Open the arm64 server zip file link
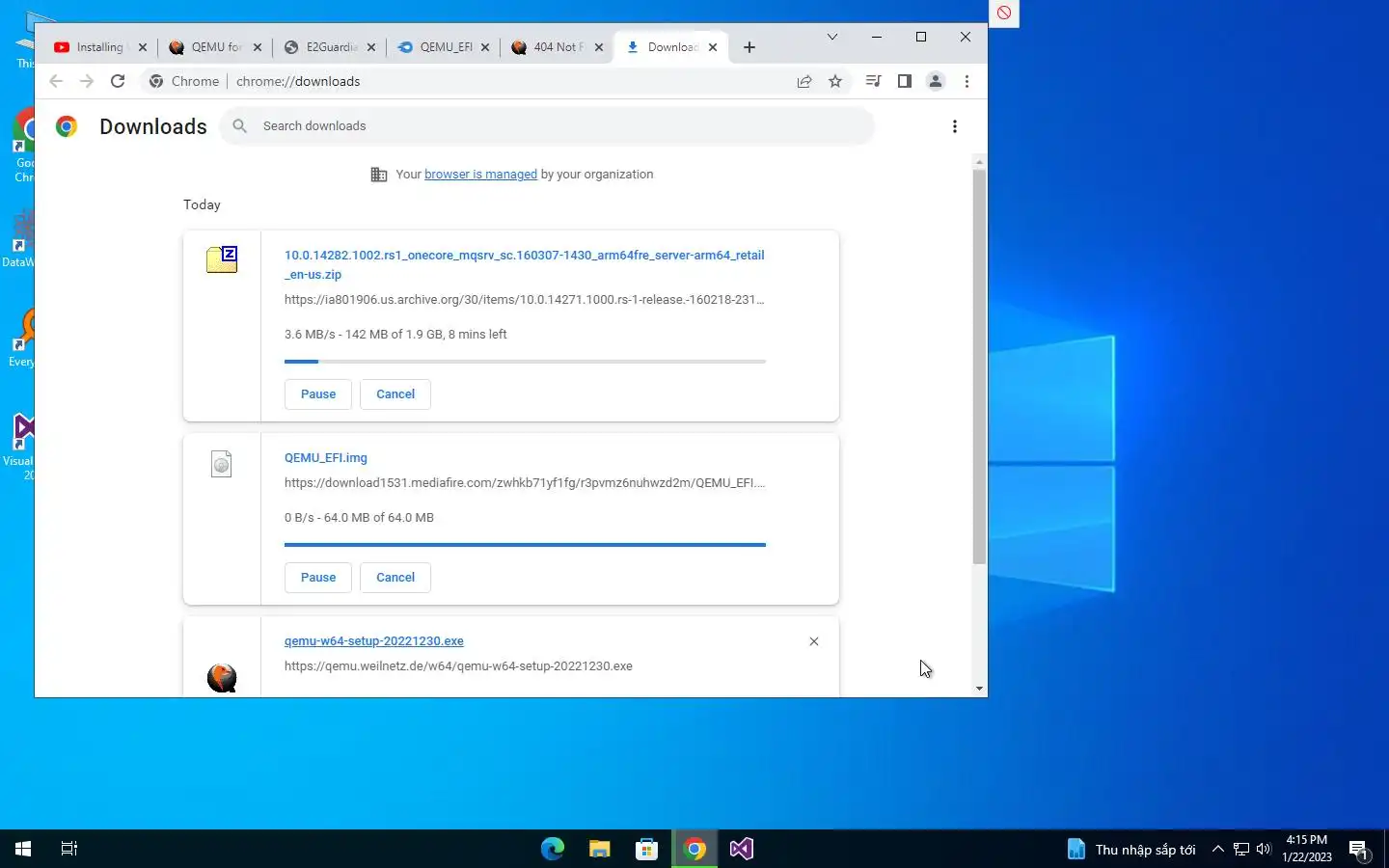Viewport: 1389px width, 868px height. 524,264
